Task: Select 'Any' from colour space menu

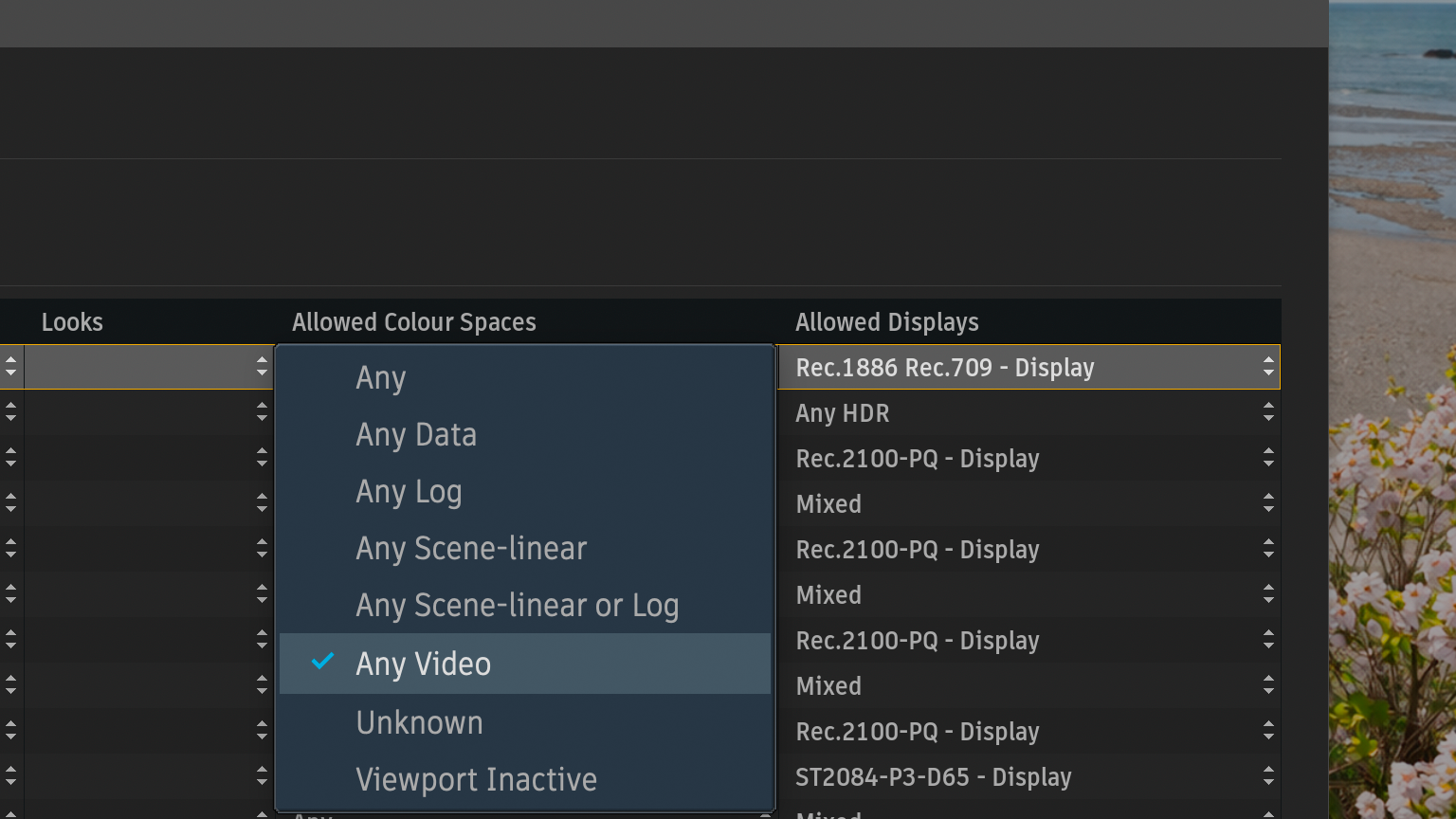Action: [381, 378]
